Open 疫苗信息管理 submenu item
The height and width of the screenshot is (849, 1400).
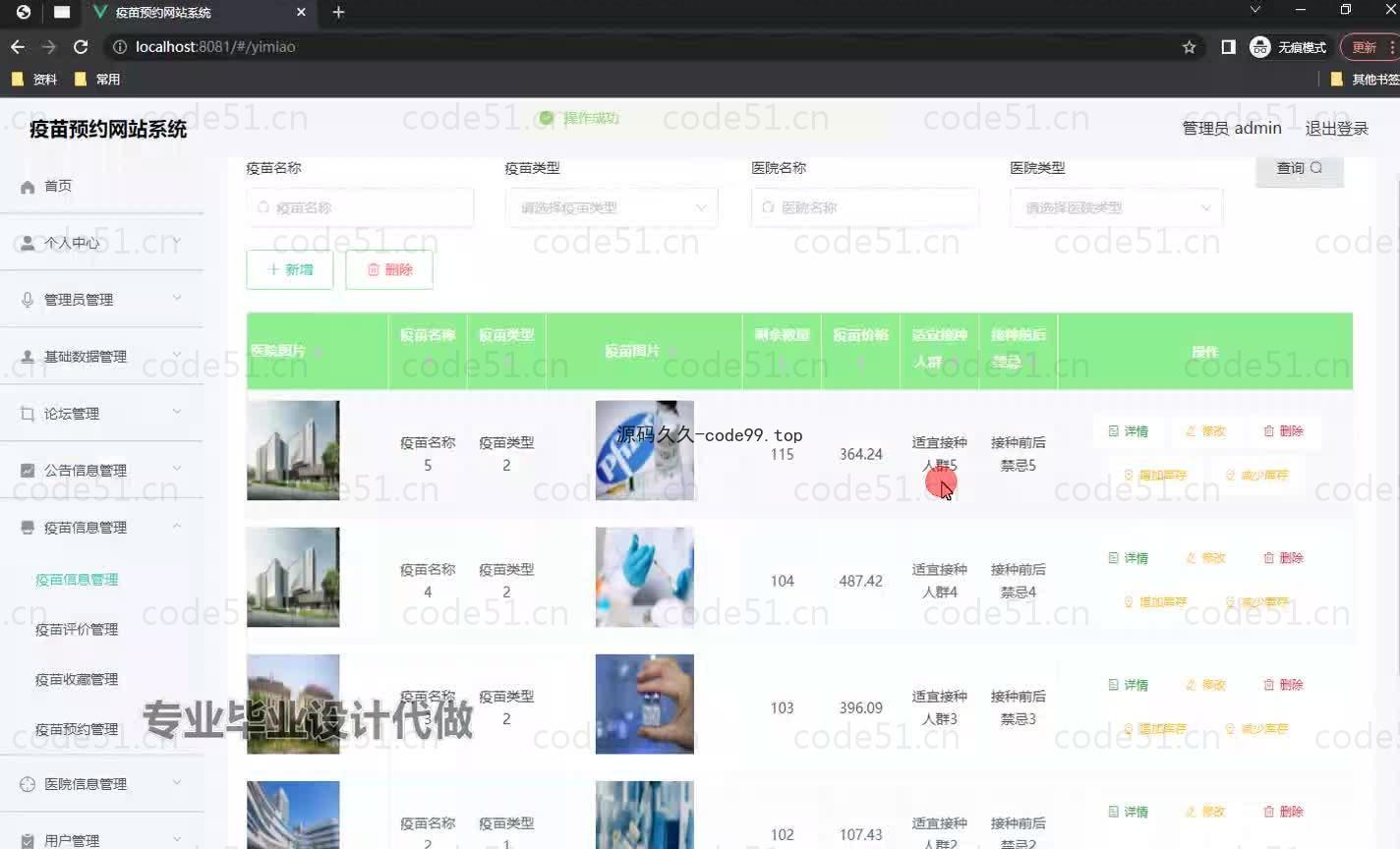coord(77,580)
